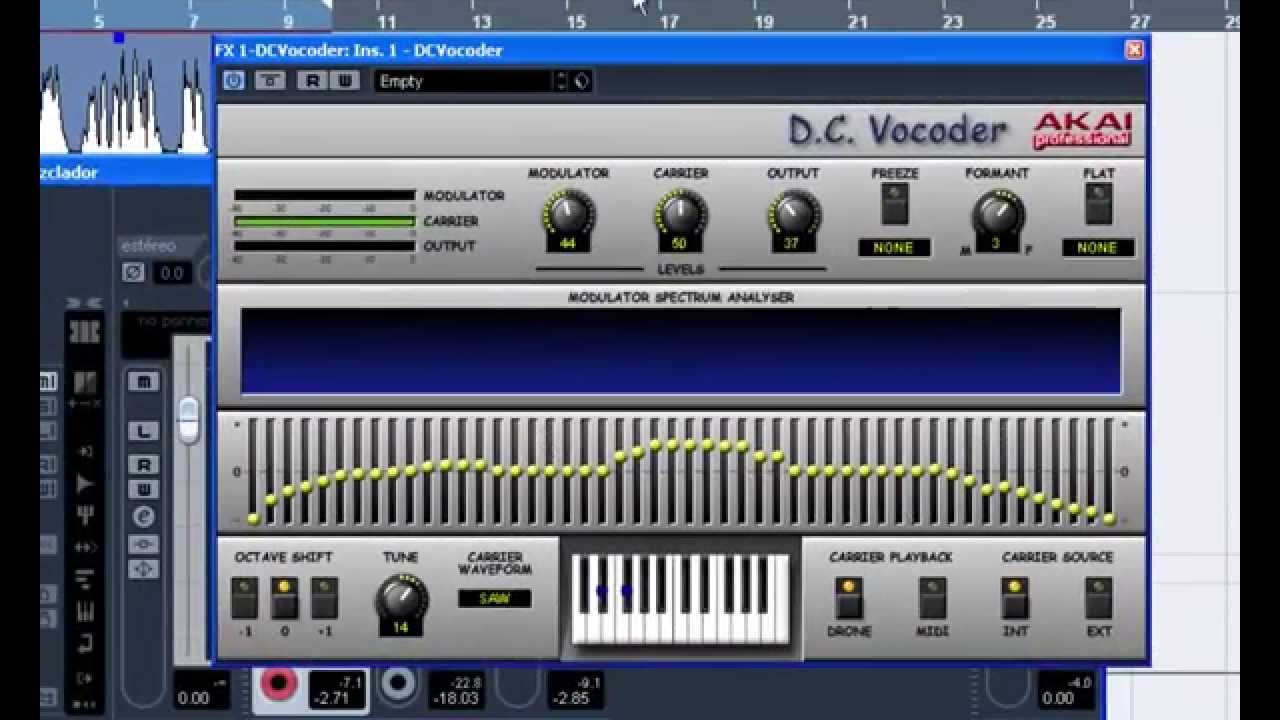Toggle the Flat switch
Screen dimensions: 1280x720
[x=1098, y=204]
